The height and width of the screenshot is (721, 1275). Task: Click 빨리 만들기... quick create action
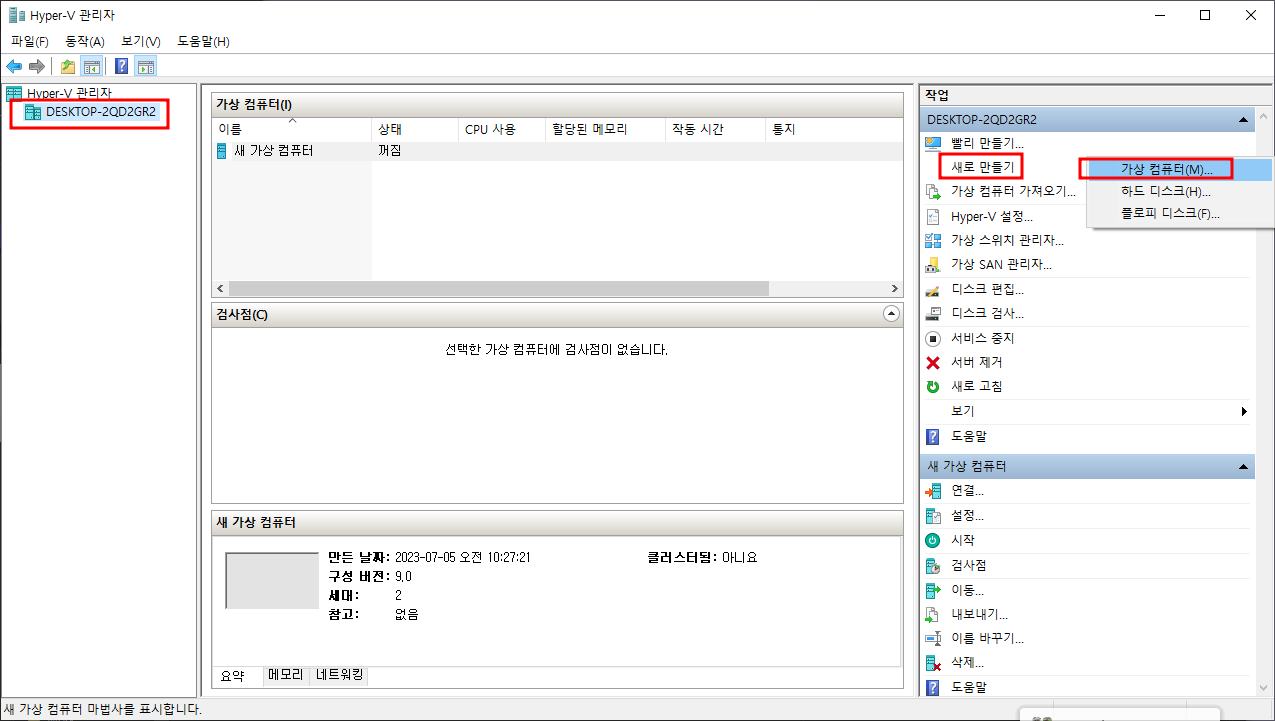[987, 143]
